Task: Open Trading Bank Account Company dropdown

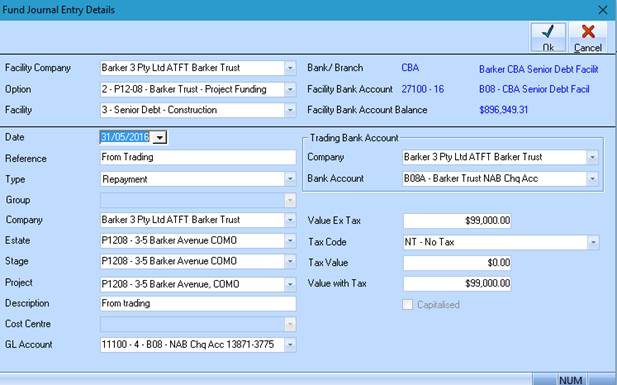Action: [592, 157]
